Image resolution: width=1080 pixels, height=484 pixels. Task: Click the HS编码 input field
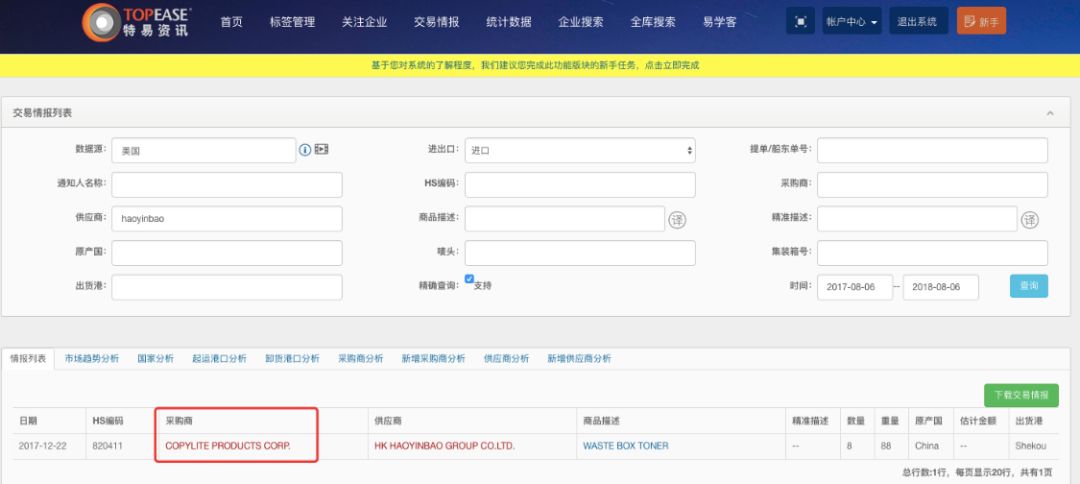tap(580, 185)
